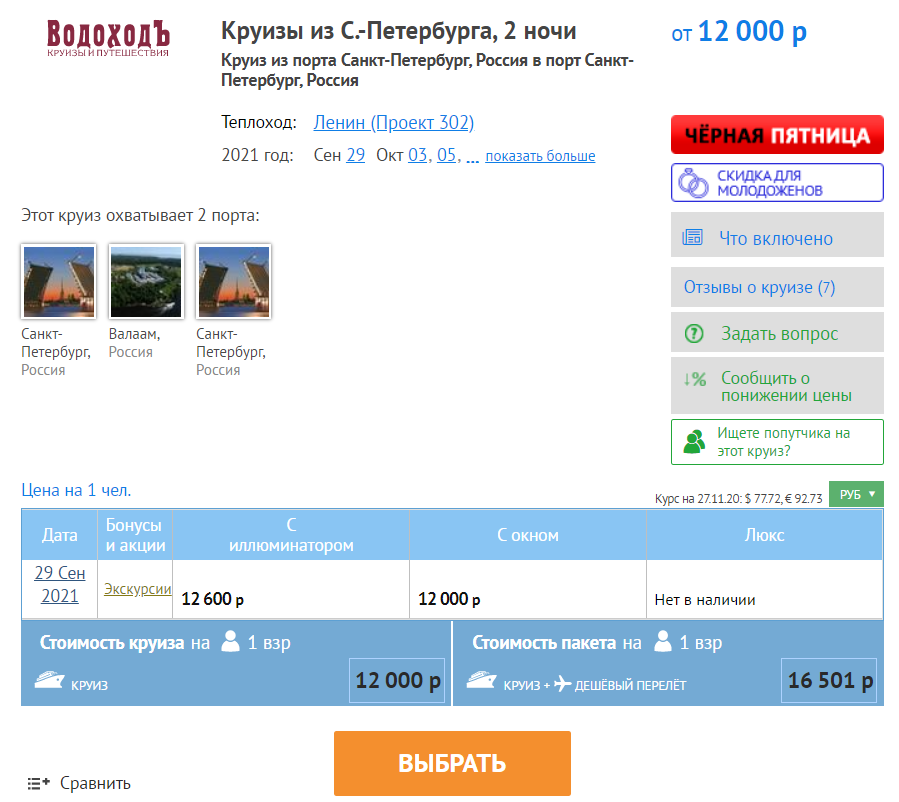Image resolution: width=899 pixels, height=802 pixels.
Task: Expand dates with показать больше
Action: (x=540, y=156)
